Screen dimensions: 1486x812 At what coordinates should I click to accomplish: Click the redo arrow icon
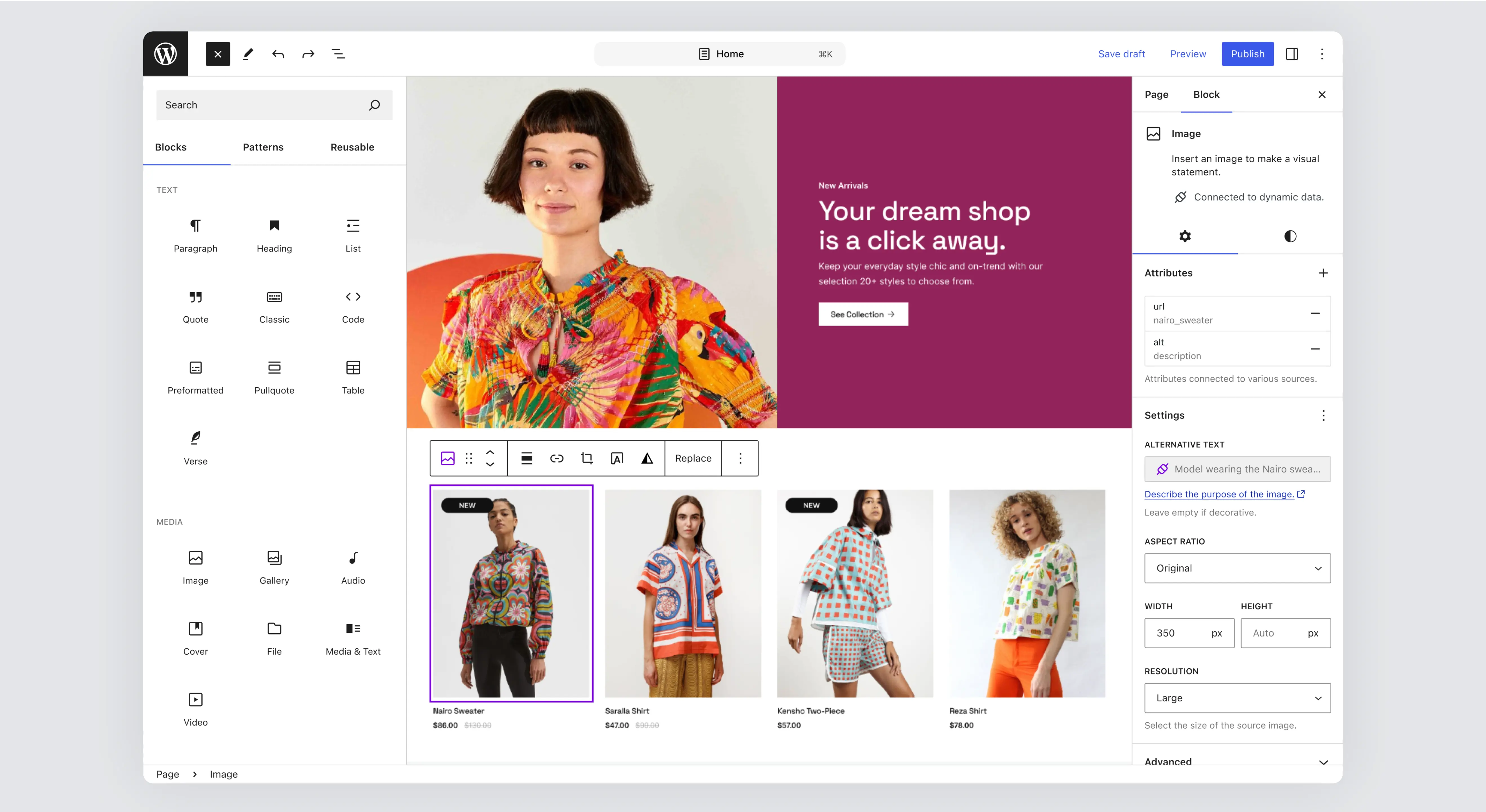point(308,54)
